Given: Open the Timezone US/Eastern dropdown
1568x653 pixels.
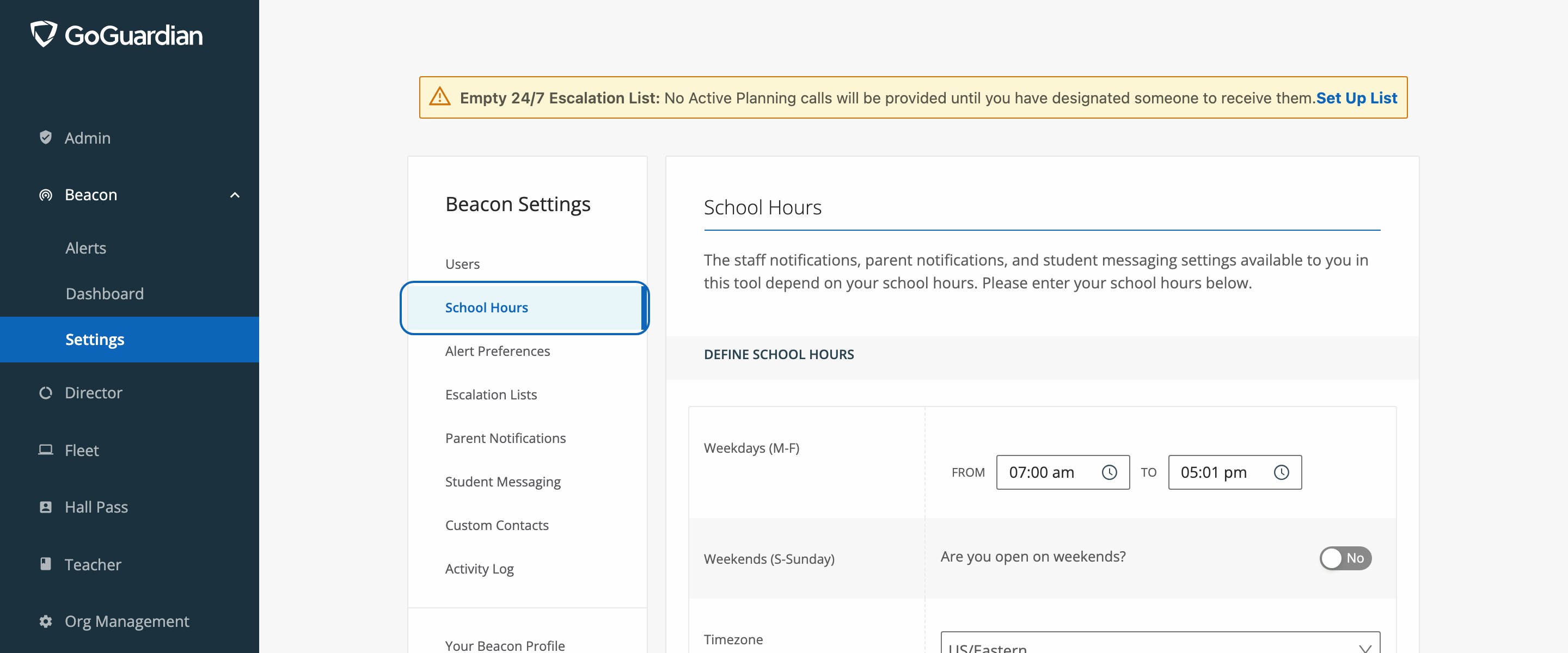Looking at the screenshot, I should point(1160,643).
